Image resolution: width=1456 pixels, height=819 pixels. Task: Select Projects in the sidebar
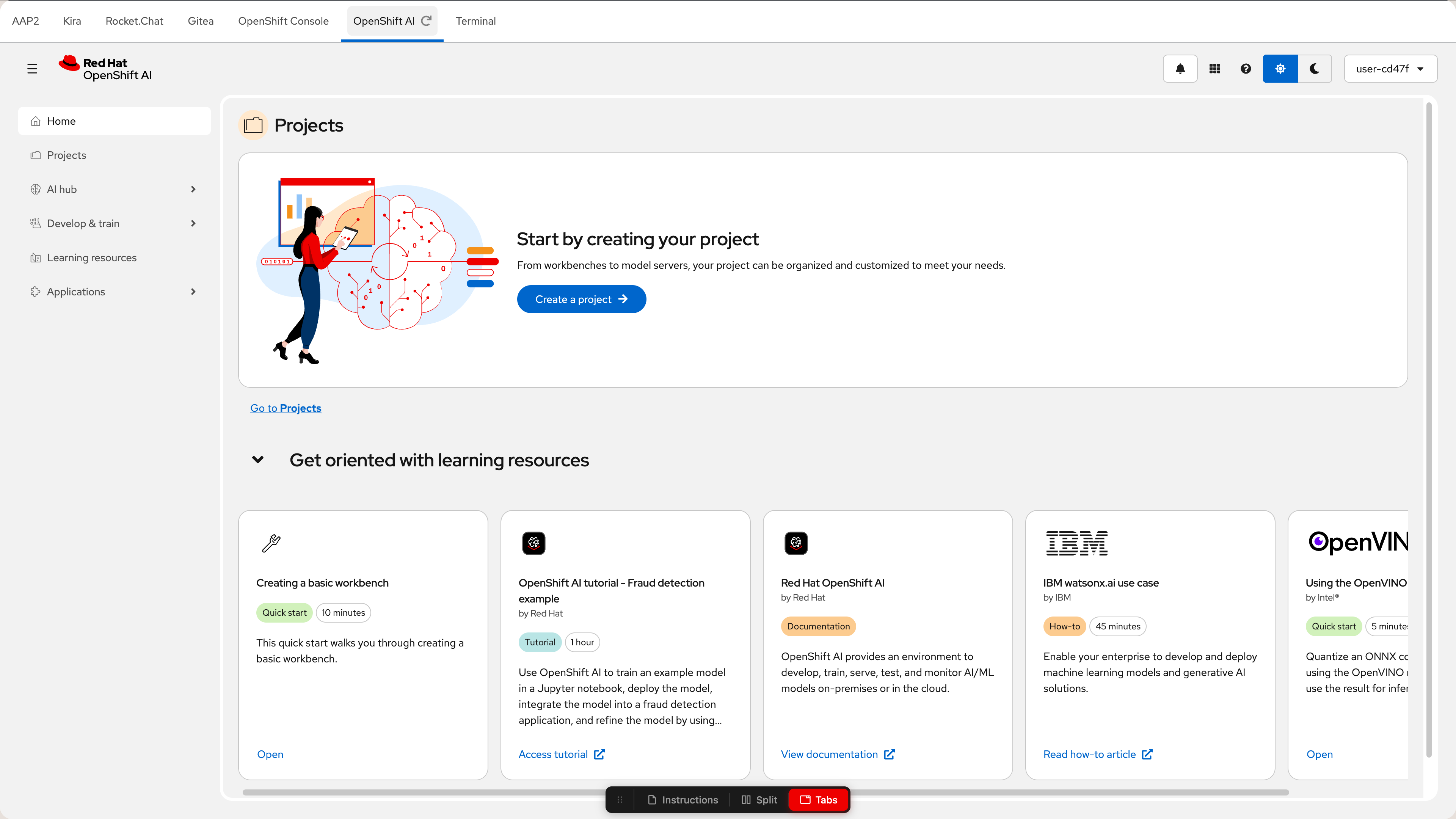(114, 155)
